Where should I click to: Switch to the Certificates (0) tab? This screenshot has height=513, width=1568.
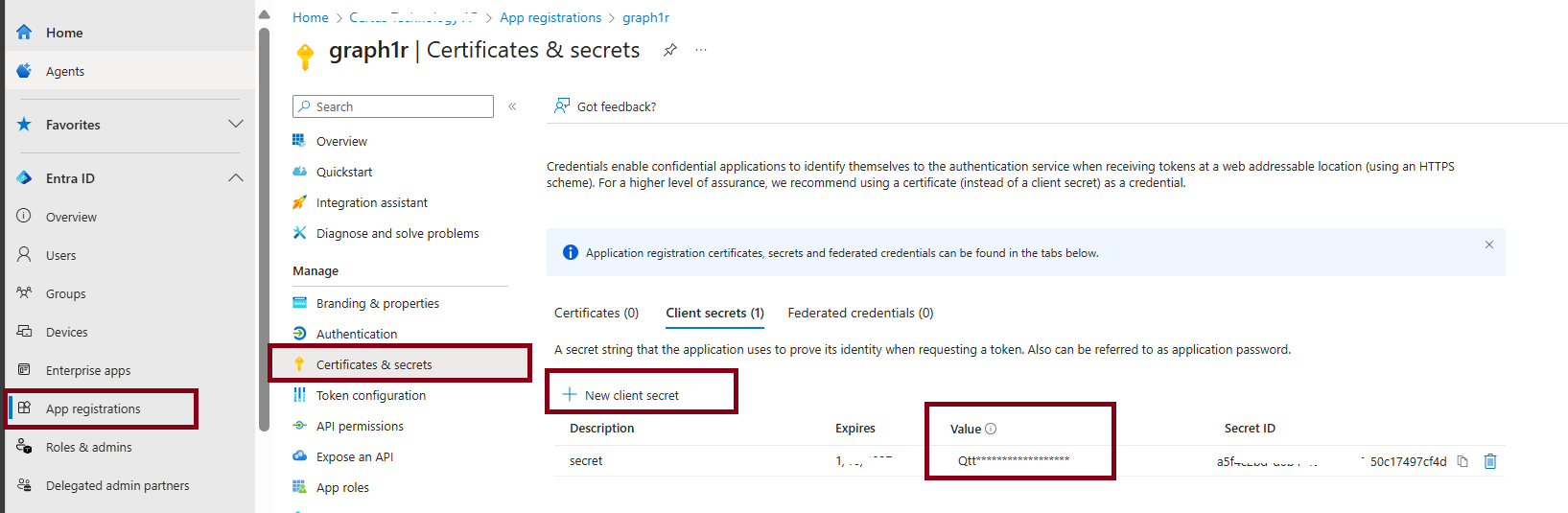pos(597,313)
